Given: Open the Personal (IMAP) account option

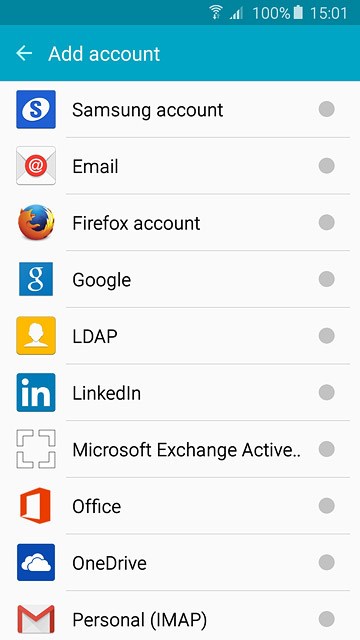Looking at the screenshot, I should tap(180, 617).
